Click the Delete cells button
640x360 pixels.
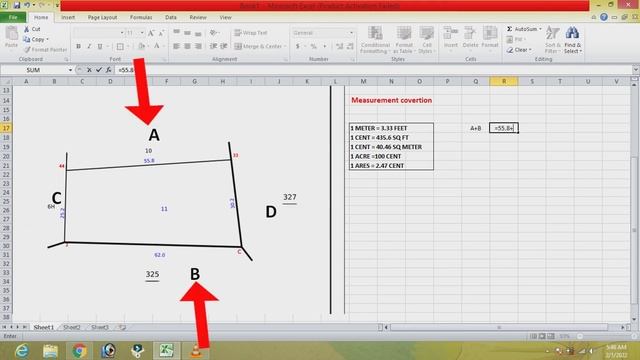coord(470,38)
